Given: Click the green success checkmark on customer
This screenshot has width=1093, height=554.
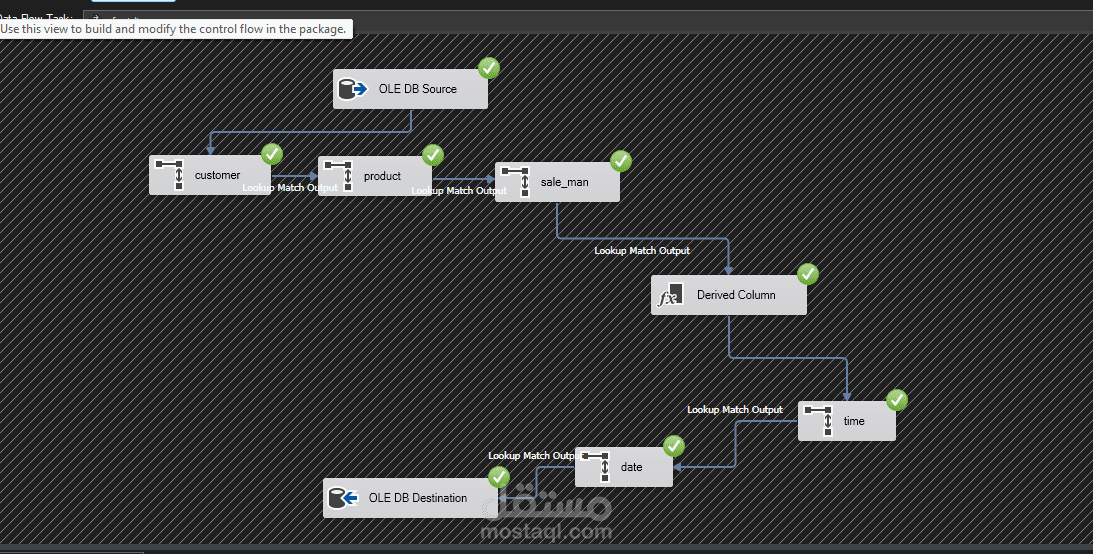Looking at the screenshot, I should tap(271, 154).
